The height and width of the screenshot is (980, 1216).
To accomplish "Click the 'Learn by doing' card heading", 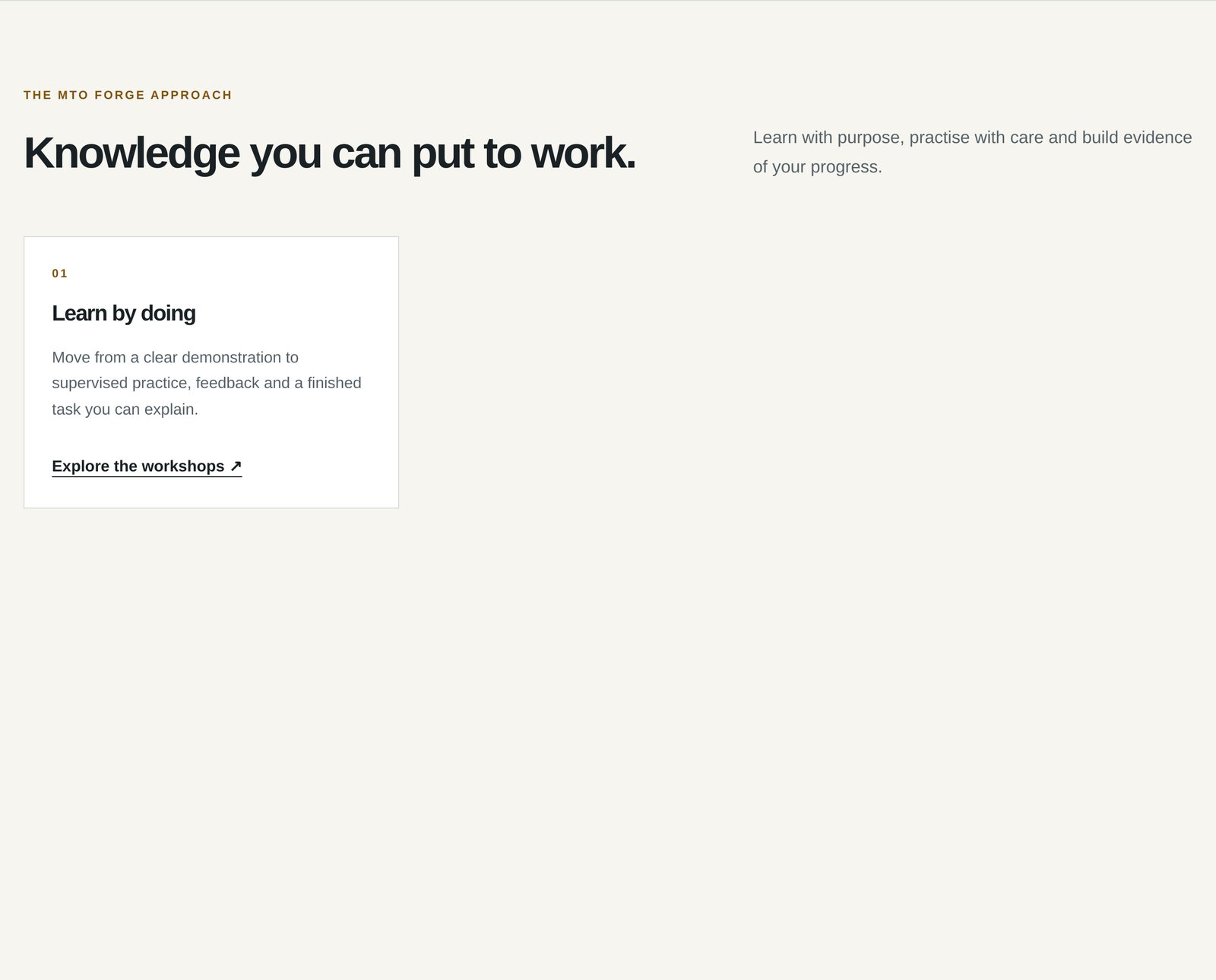I will click(124, 313).
